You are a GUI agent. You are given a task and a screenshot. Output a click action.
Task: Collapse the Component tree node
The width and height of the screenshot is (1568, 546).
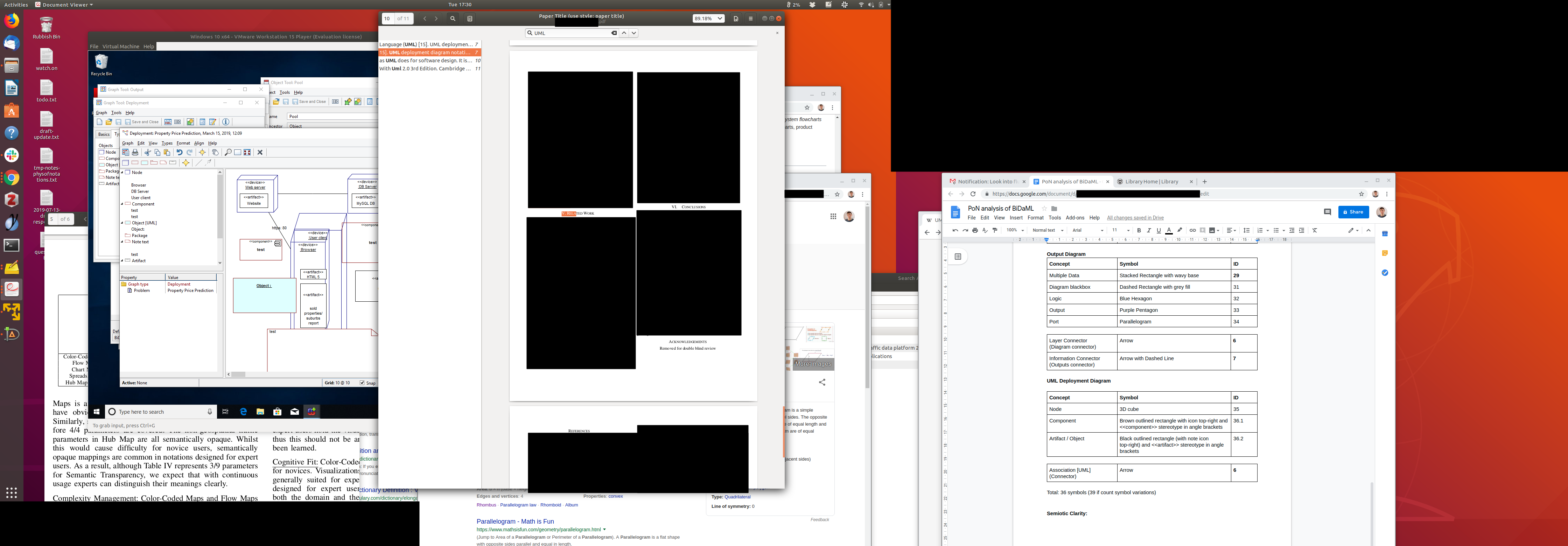(x=122, y=204)
